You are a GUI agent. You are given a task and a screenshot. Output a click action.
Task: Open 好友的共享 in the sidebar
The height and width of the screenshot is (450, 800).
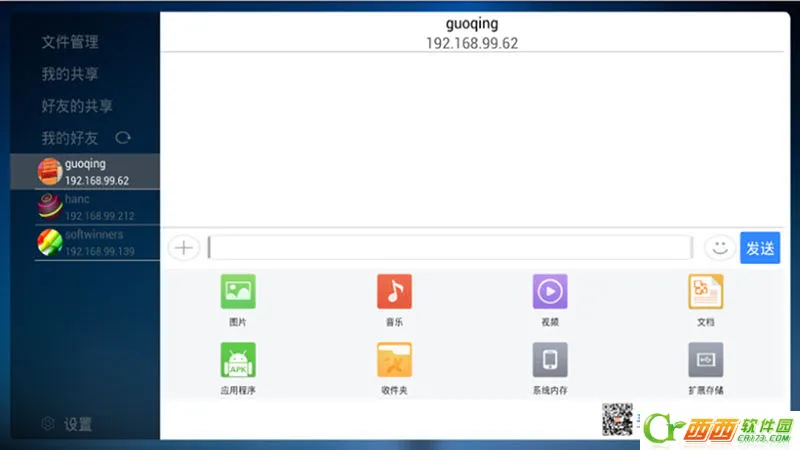coord(77,106)
